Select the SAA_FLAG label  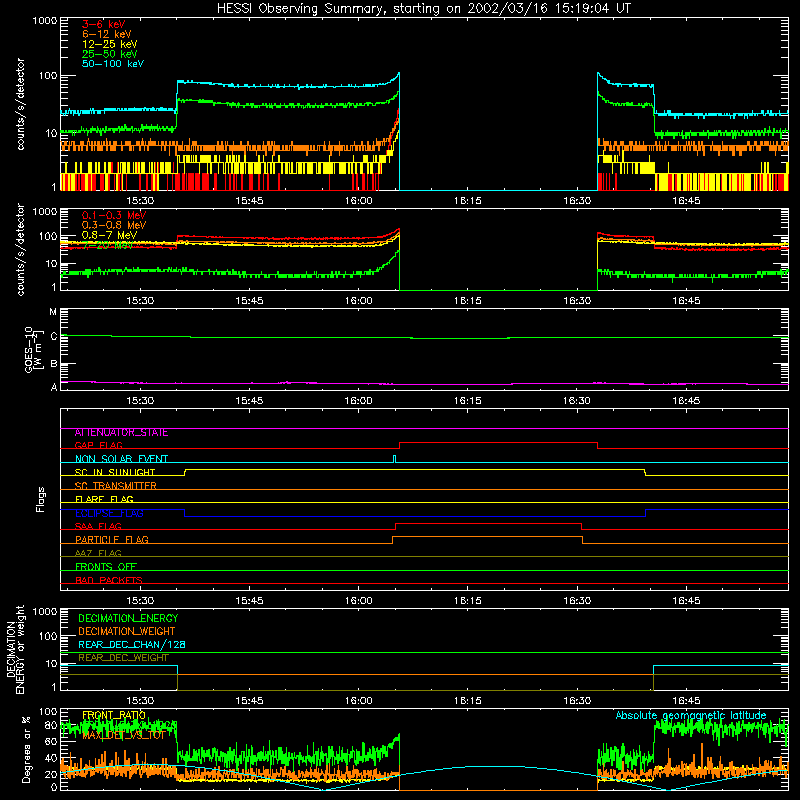tap(98, 526)
